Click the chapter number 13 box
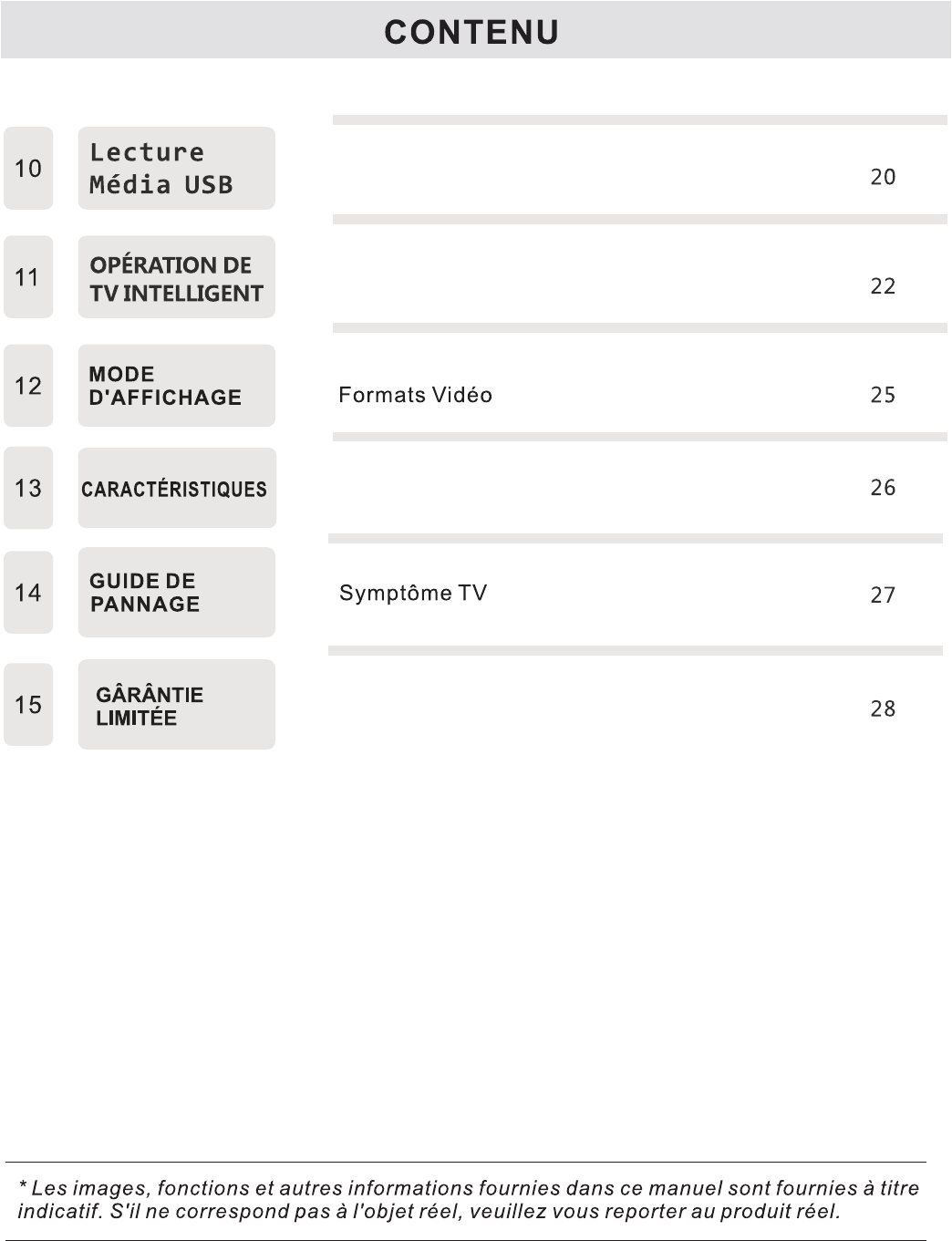The height and width of the screenshot is (1241, 952). pos(28,488)
